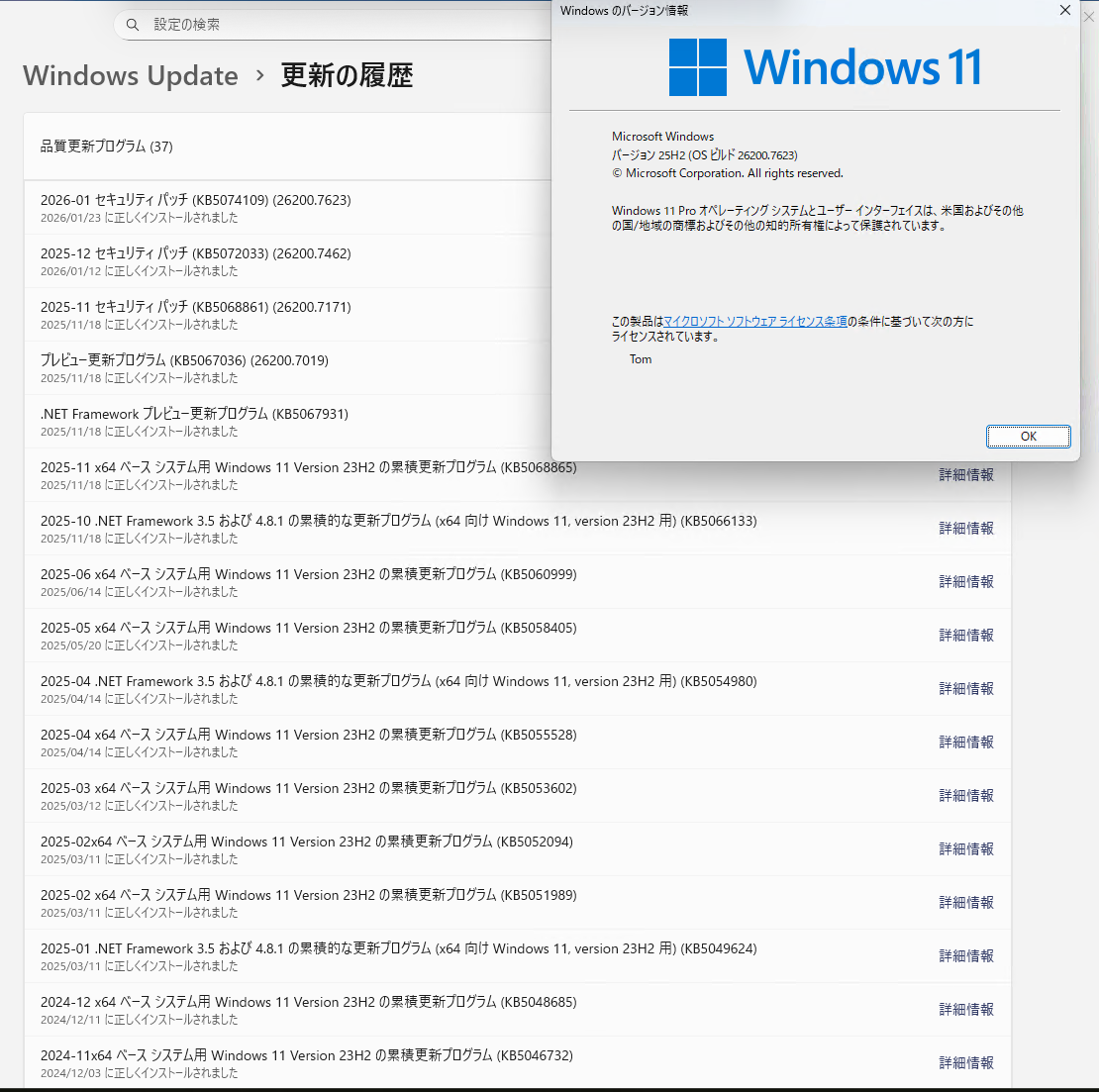1099x1092 pixels.
Task: Click the 2025-03 累積更新プログラム (KB5053602) title
Action: [x=308, y=788]
